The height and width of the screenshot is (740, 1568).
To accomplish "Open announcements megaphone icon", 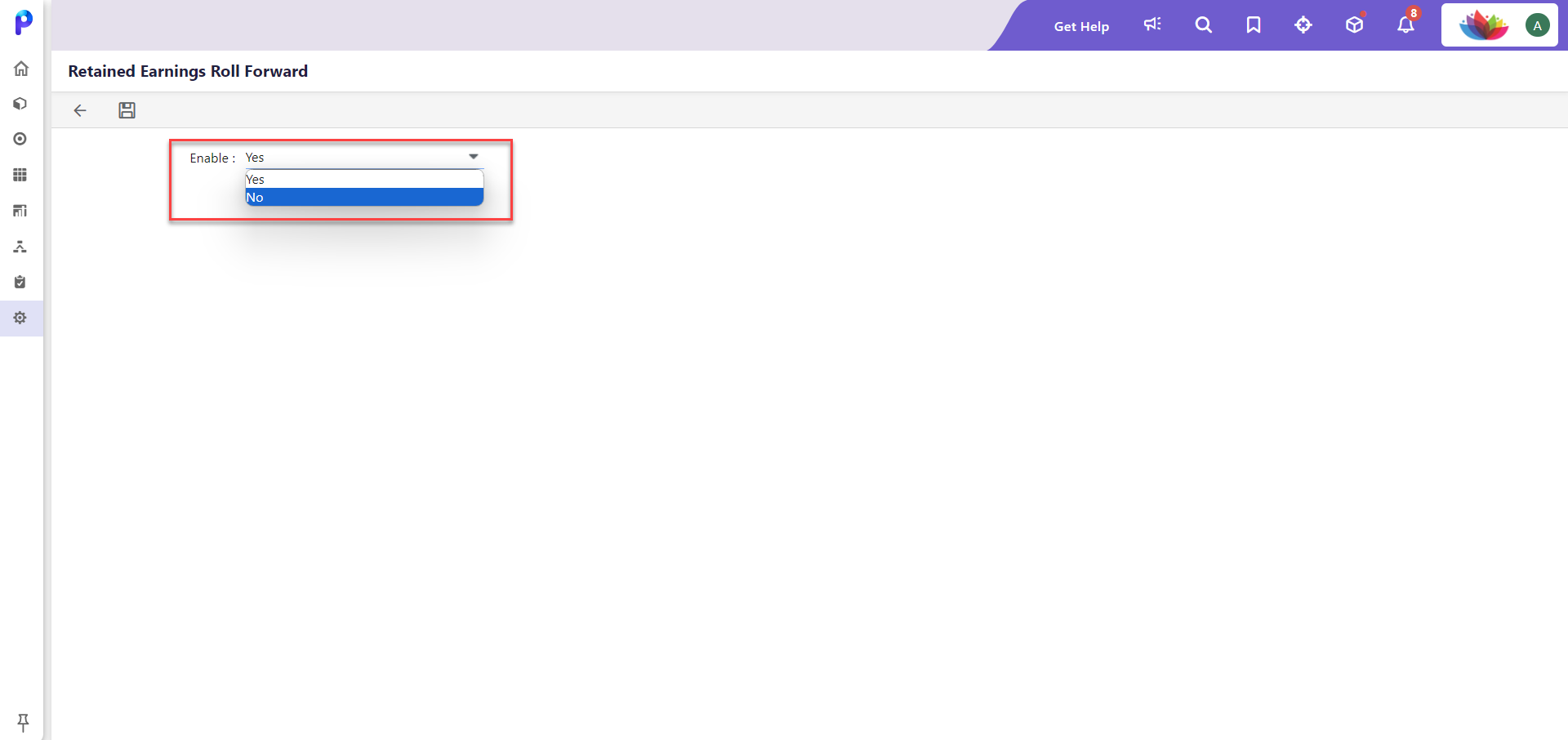I will pyautogui.click(x=1152, y=25).
